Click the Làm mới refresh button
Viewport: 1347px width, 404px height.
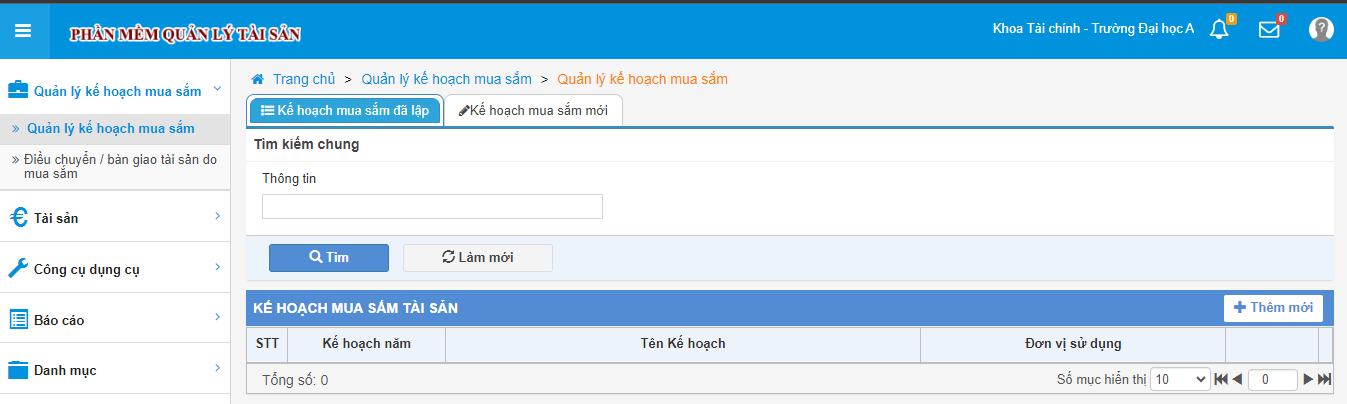pos(478,257)
